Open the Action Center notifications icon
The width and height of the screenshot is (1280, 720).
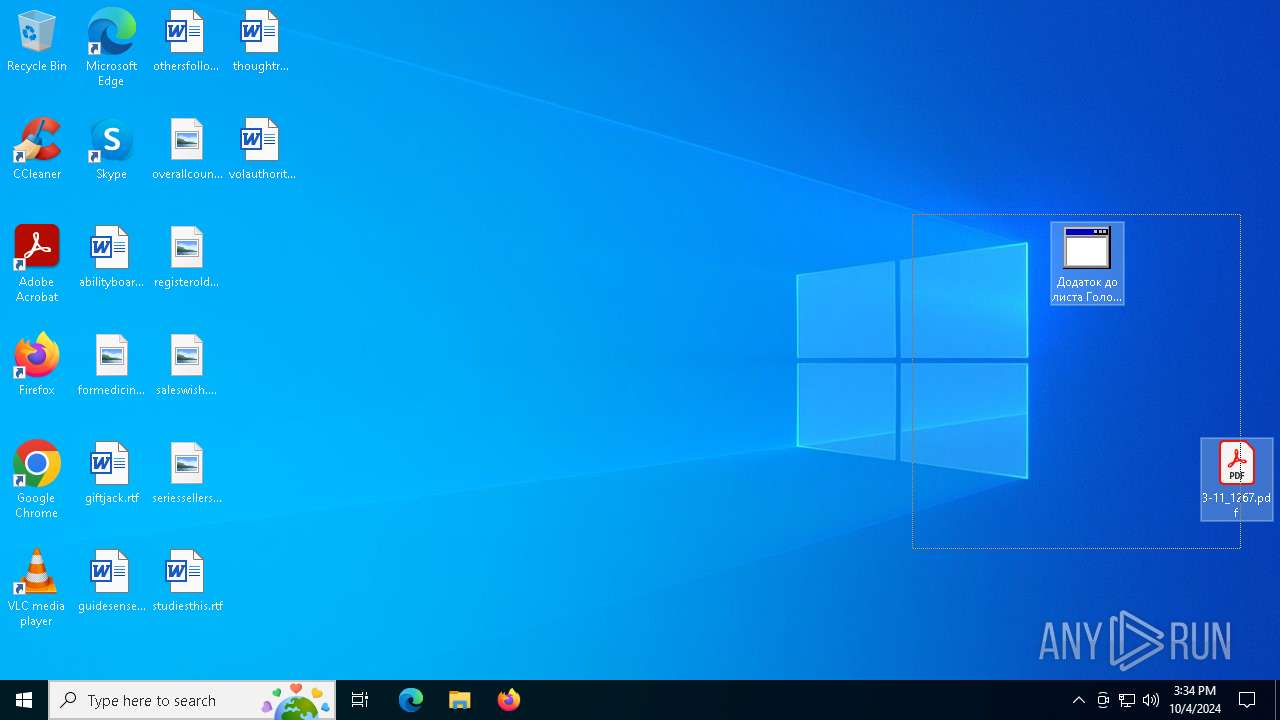coord(1248,700)
